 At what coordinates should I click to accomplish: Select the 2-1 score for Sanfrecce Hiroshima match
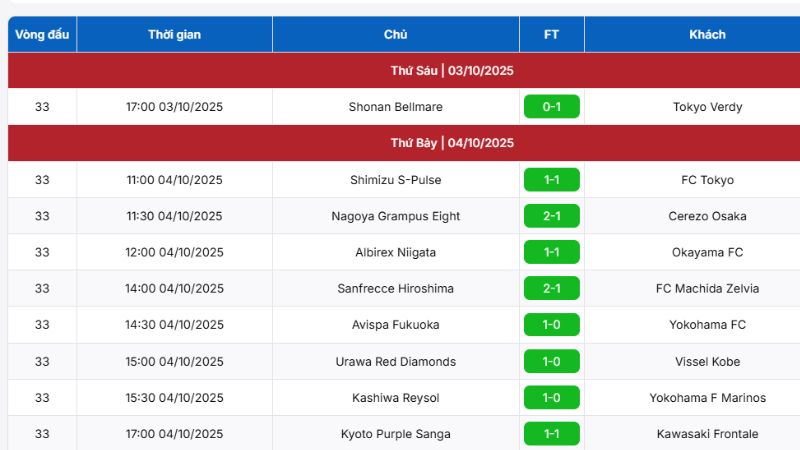pos(551,288)
